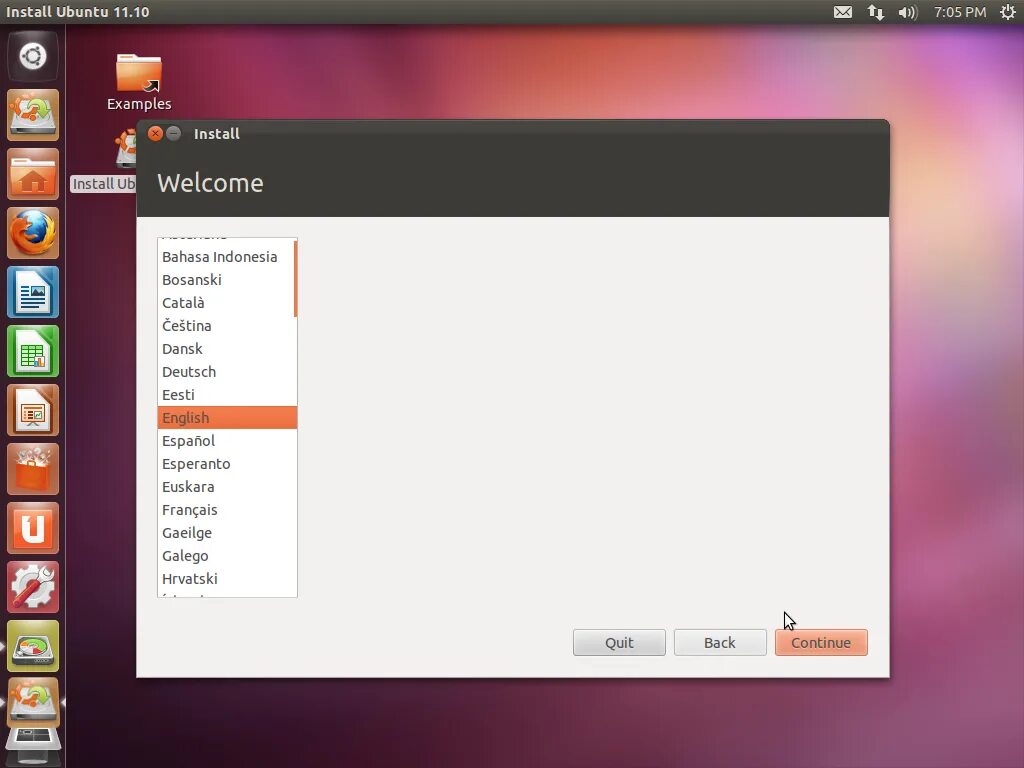Choose Català as the language
Image resolution: width=1024 pixels, height=768 pixels.
(x=225, y=302)
